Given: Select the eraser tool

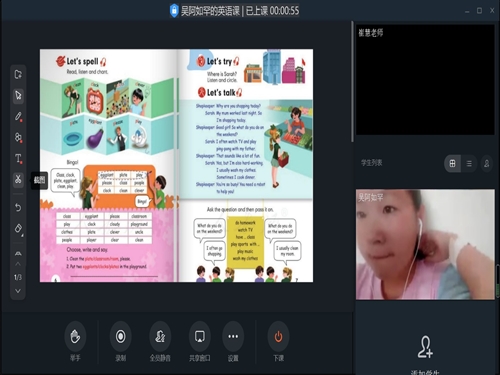Looking at the screenshot, I should (18, 228).
